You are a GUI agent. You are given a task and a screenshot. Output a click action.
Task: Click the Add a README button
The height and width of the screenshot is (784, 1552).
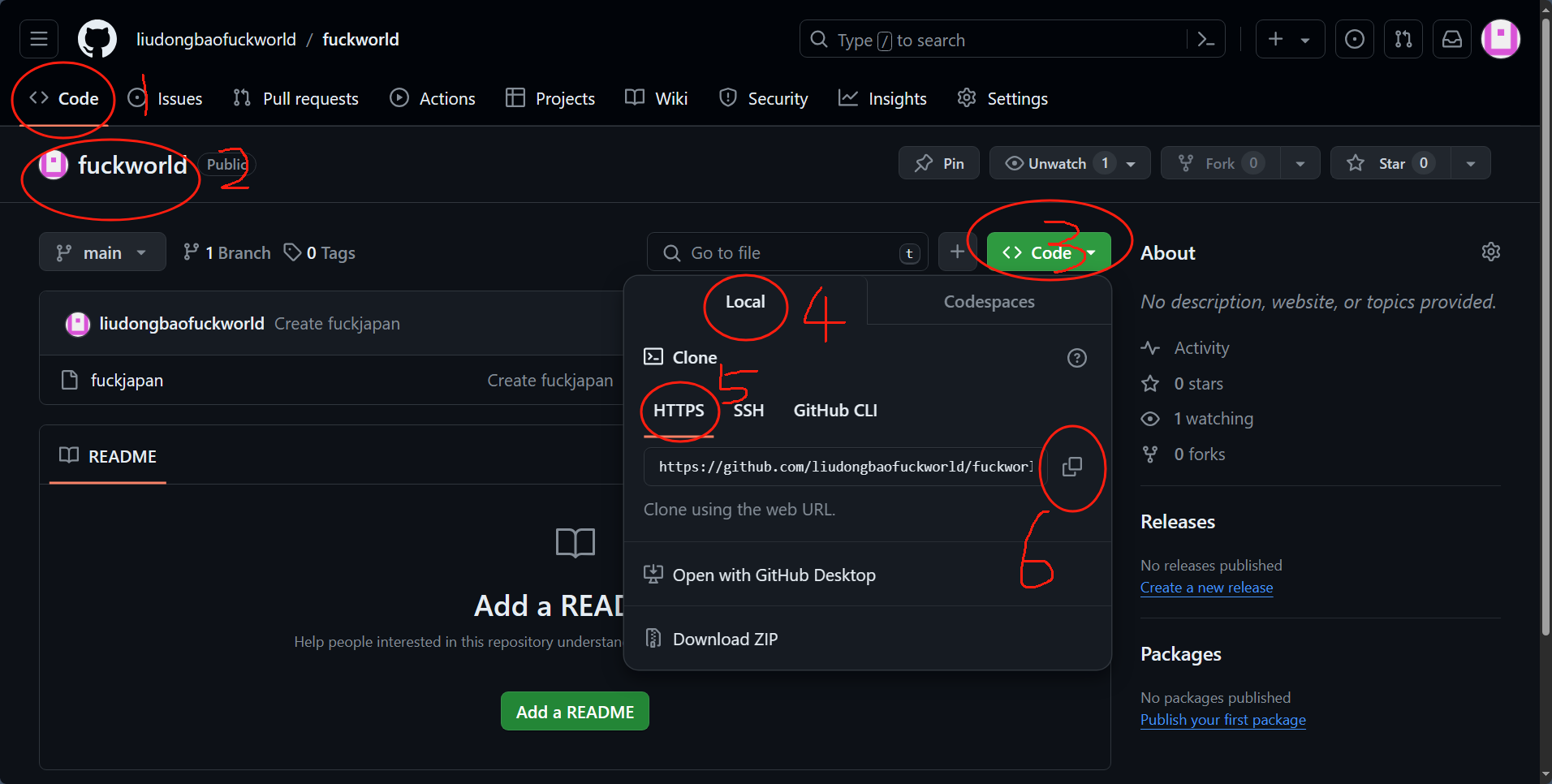click(x=575, y=712)
